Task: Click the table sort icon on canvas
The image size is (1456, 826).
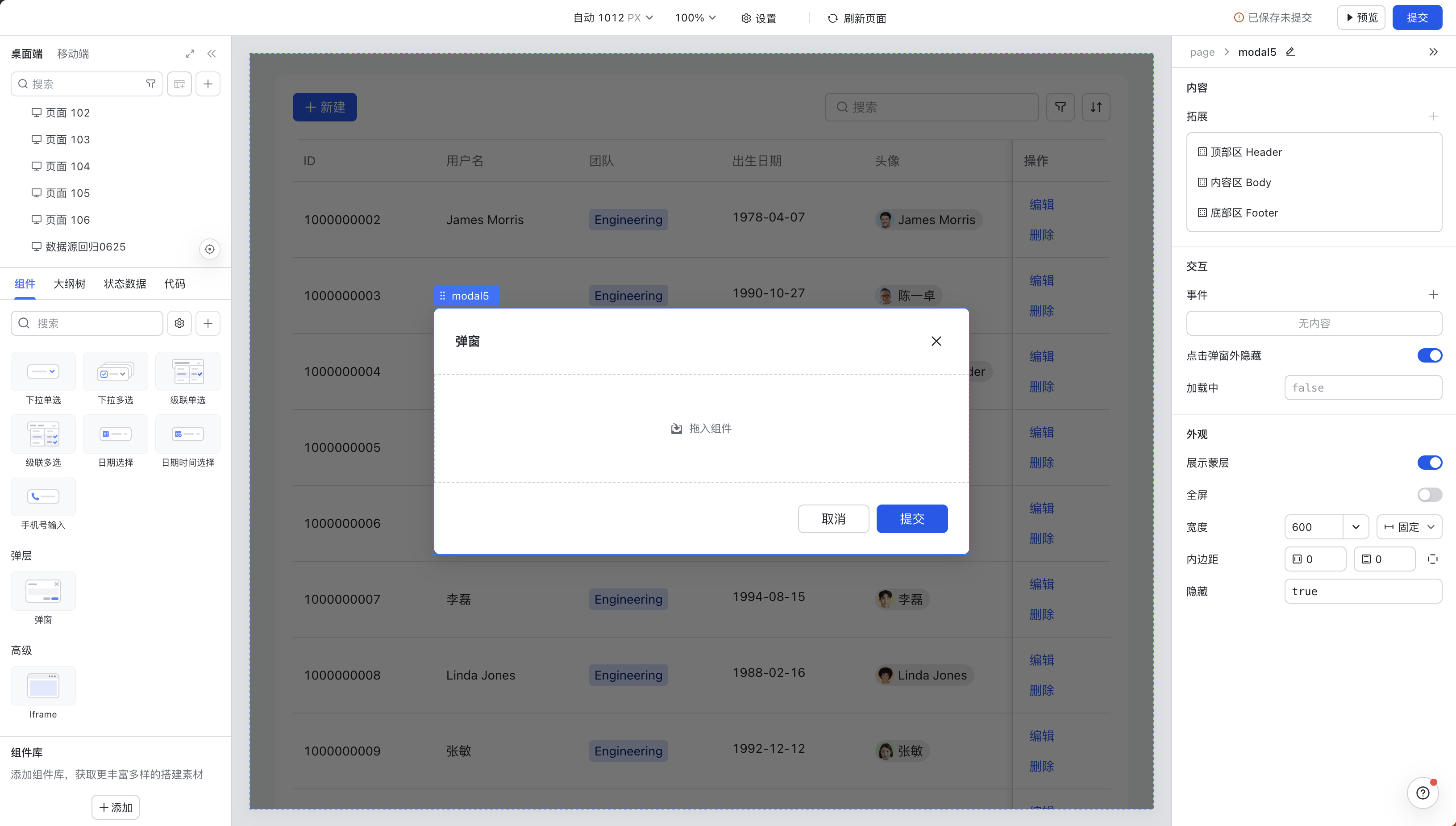Action: click(x=1096, y=107)
